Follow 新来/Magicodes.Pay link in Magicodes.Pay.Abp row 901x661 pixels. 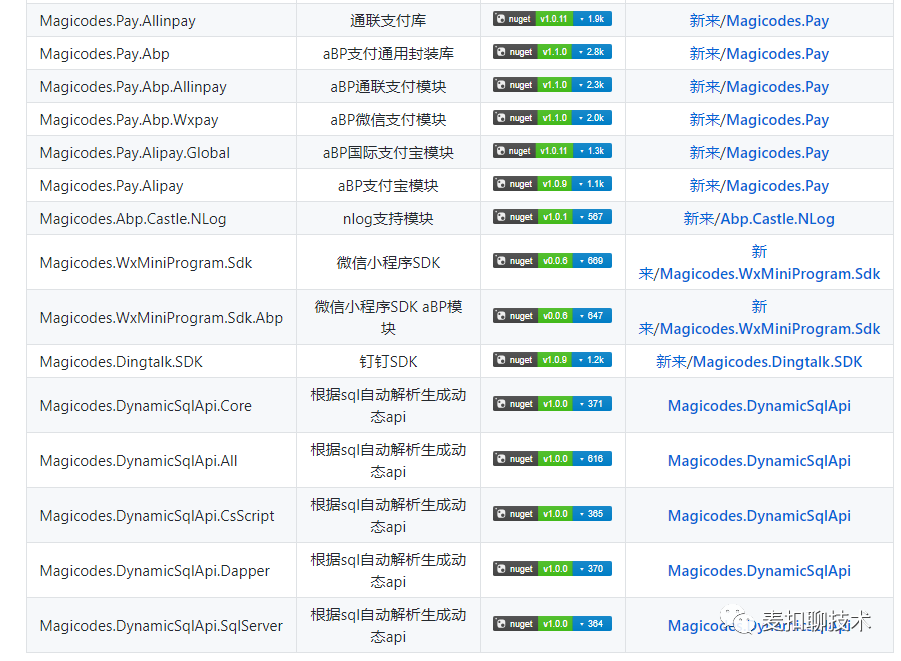click(759, 53)
